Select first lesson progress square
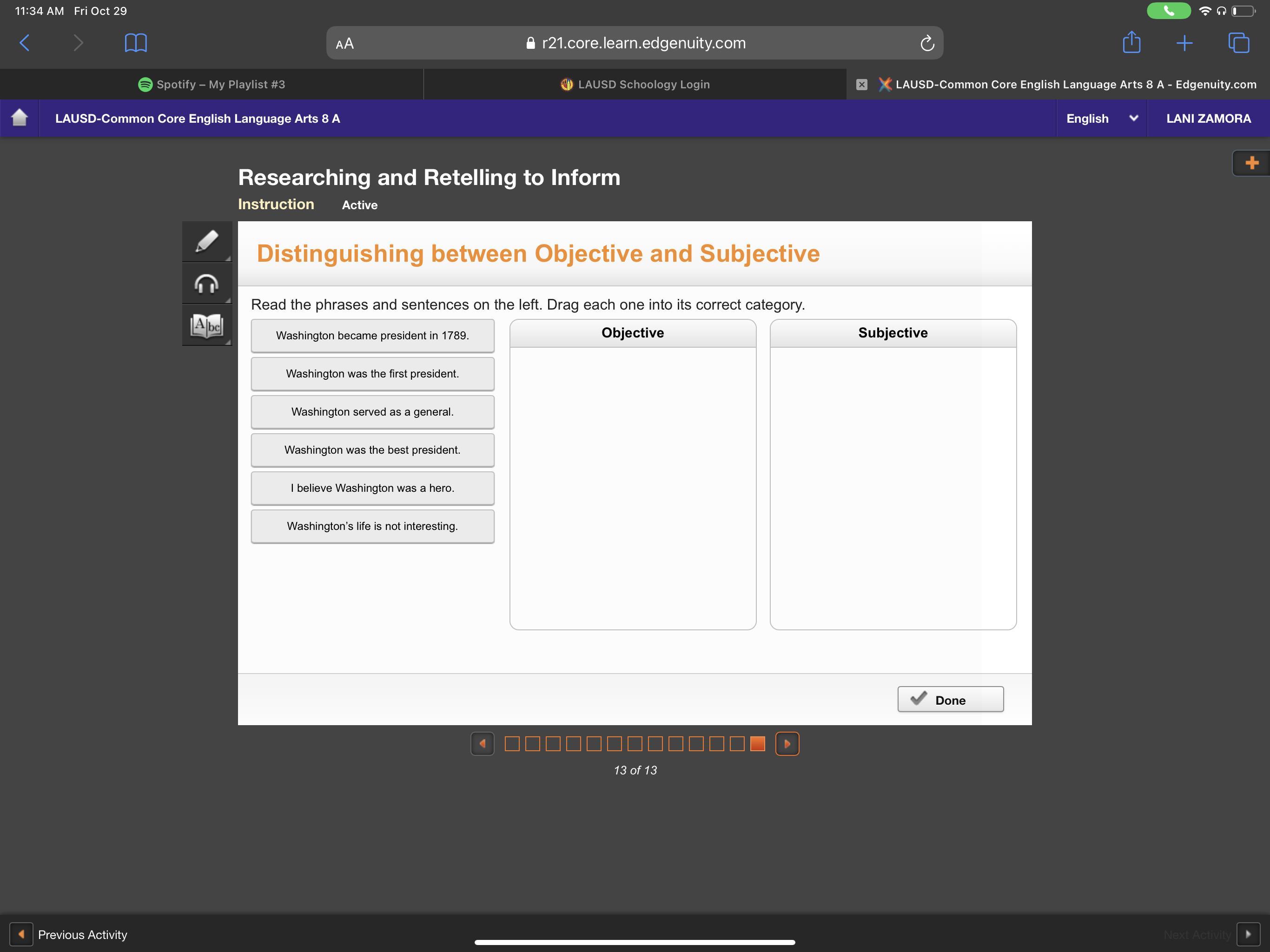Screen dimensions: 1270x952 pyautogui.click(x=511, y=744)
